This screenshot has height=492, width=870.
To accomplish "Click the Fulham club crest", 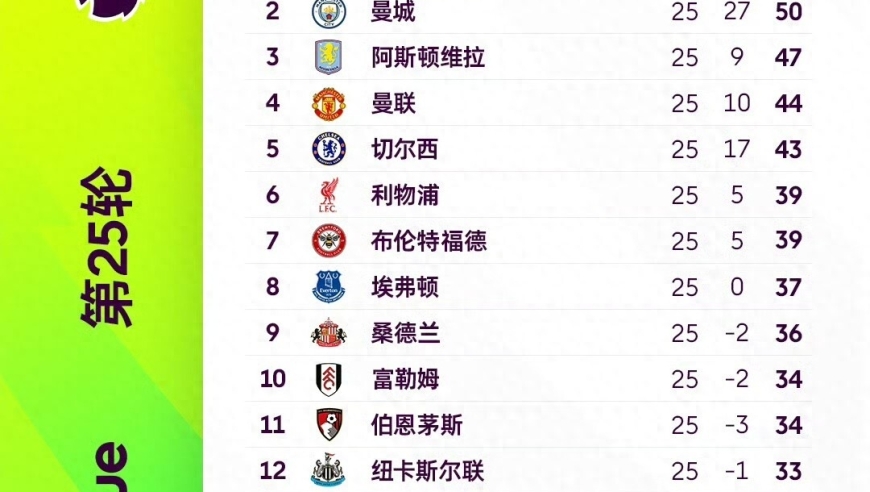I will tap(328, 379).
